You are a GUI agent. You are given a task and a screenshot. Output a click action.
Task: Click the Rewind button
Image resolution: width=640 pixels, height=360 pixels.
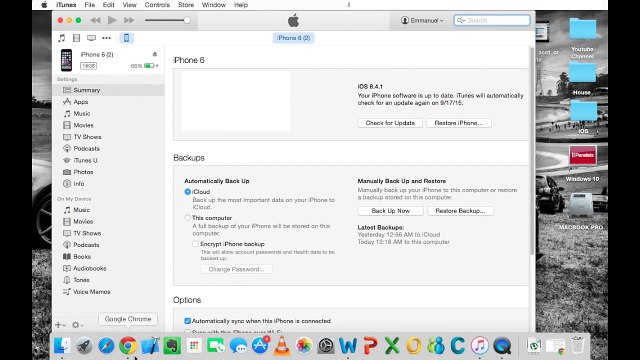pos(96,20)
